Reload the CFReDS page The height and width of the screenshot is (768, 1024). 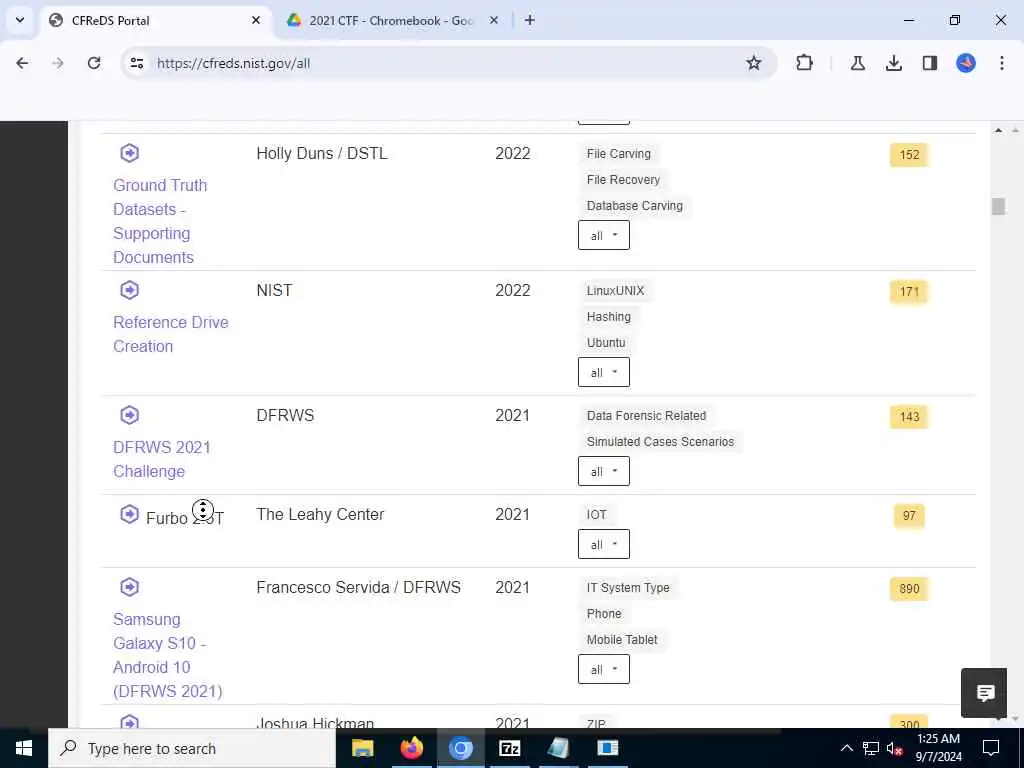click(x=94, y=63)
